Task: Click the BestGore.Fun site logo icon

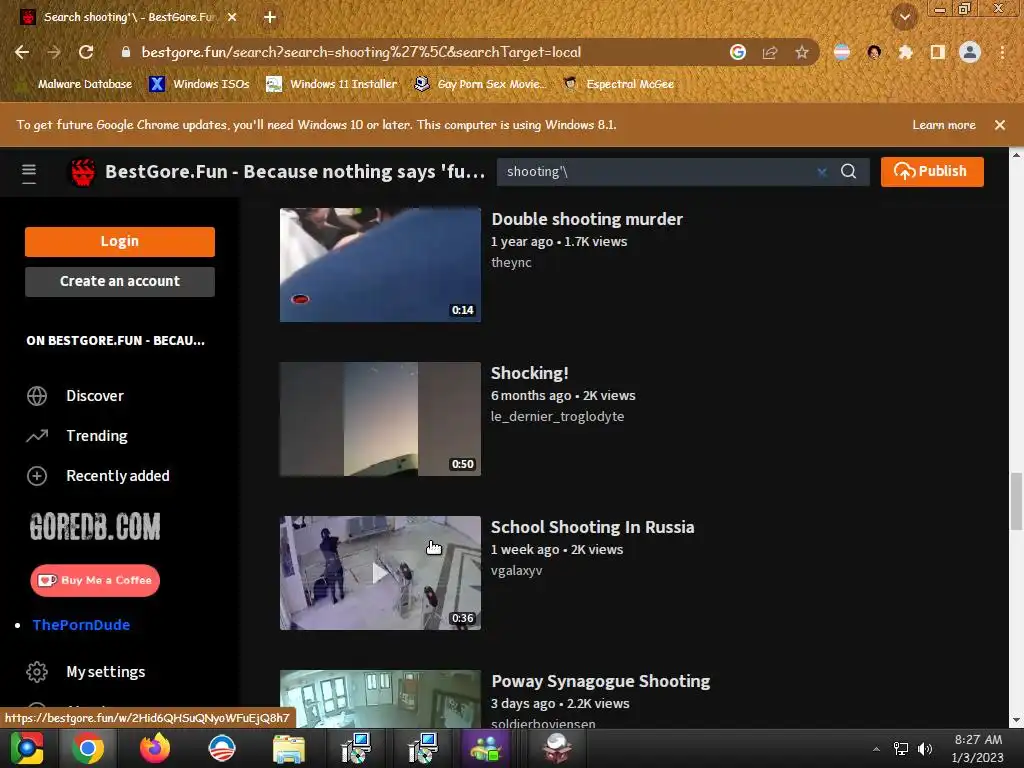Action: pos(83,172)
